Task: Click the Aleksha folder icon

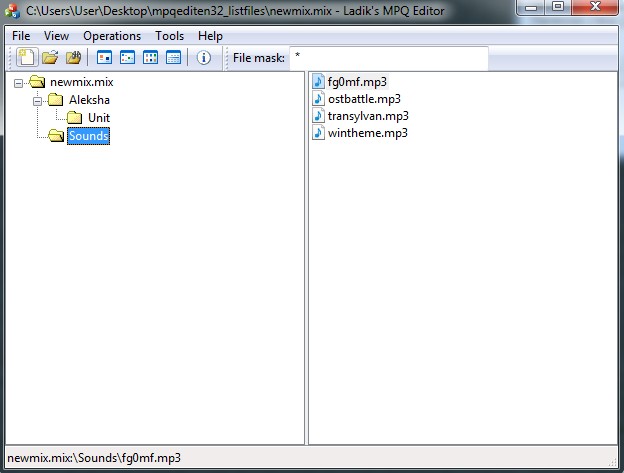Action: tap(55, 99)
